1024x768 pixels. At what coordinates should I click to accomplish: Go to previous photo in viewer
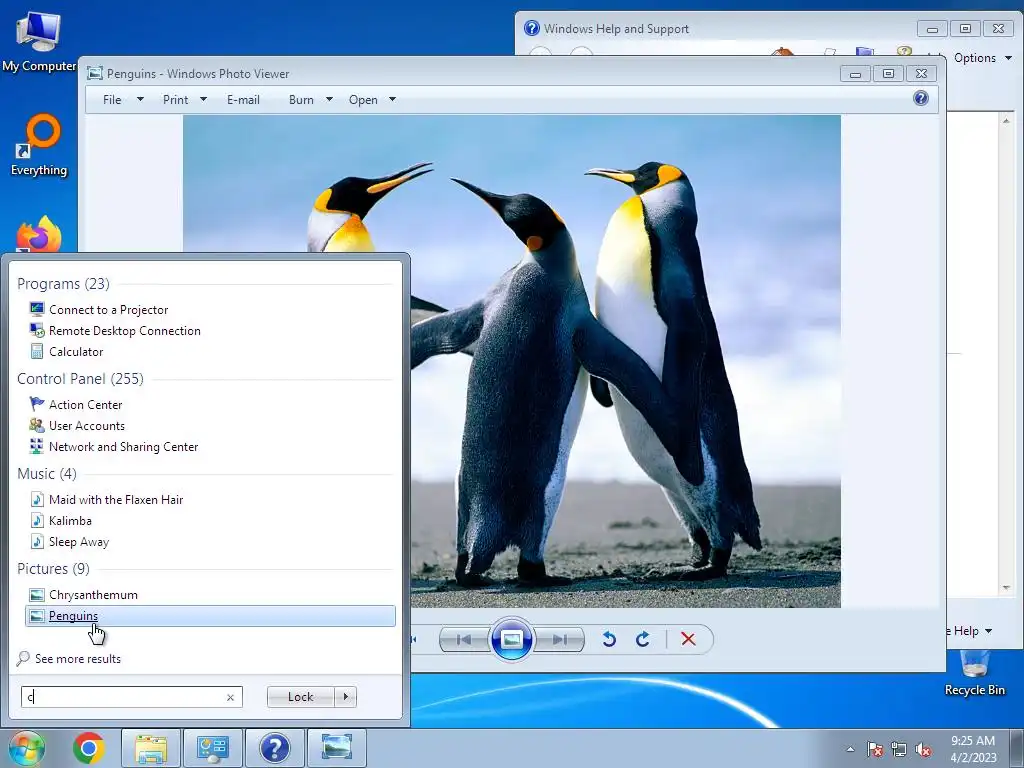[x=464, y=639]
